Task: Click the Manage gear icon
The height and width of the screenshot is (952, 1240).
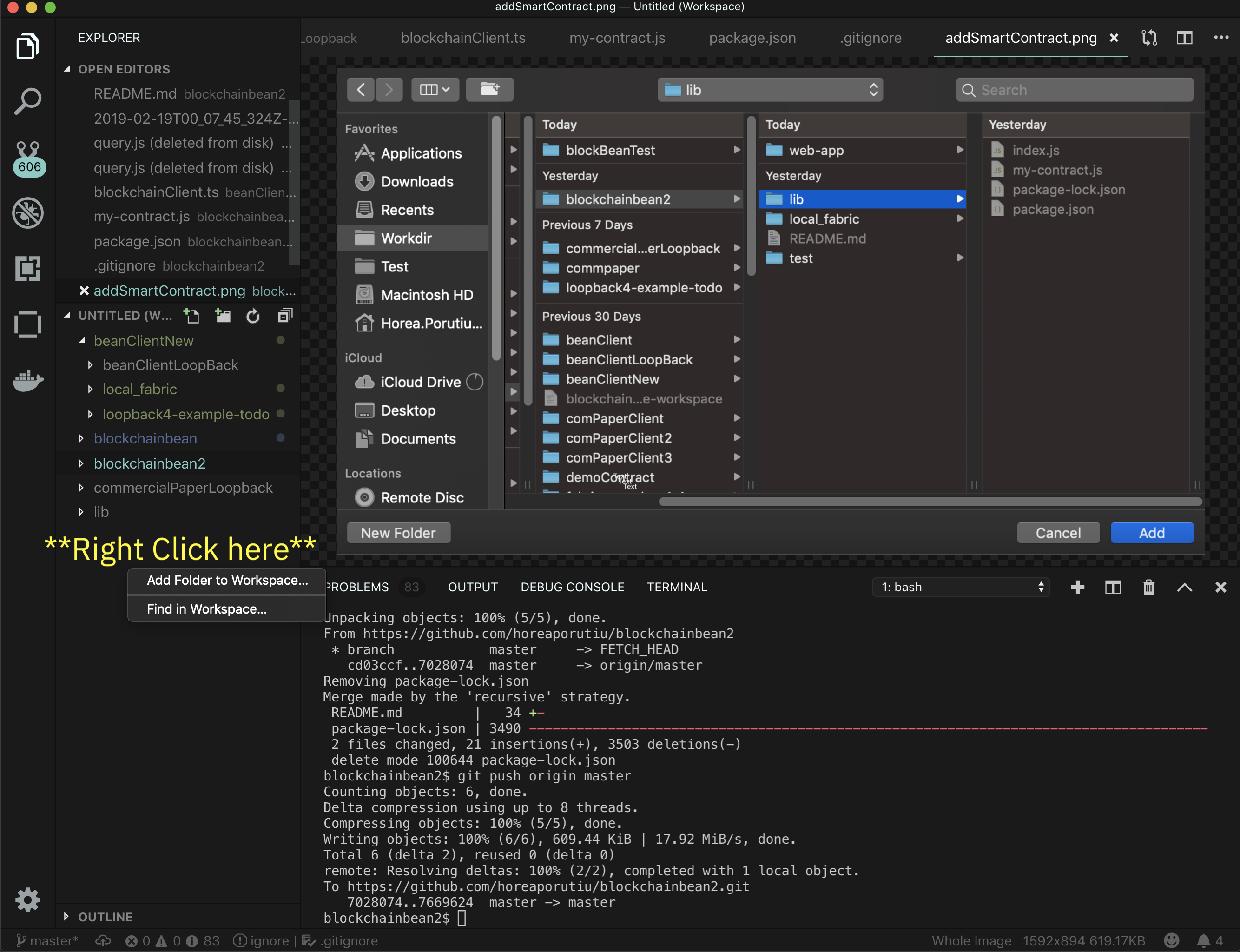Action: coord(28,899)
